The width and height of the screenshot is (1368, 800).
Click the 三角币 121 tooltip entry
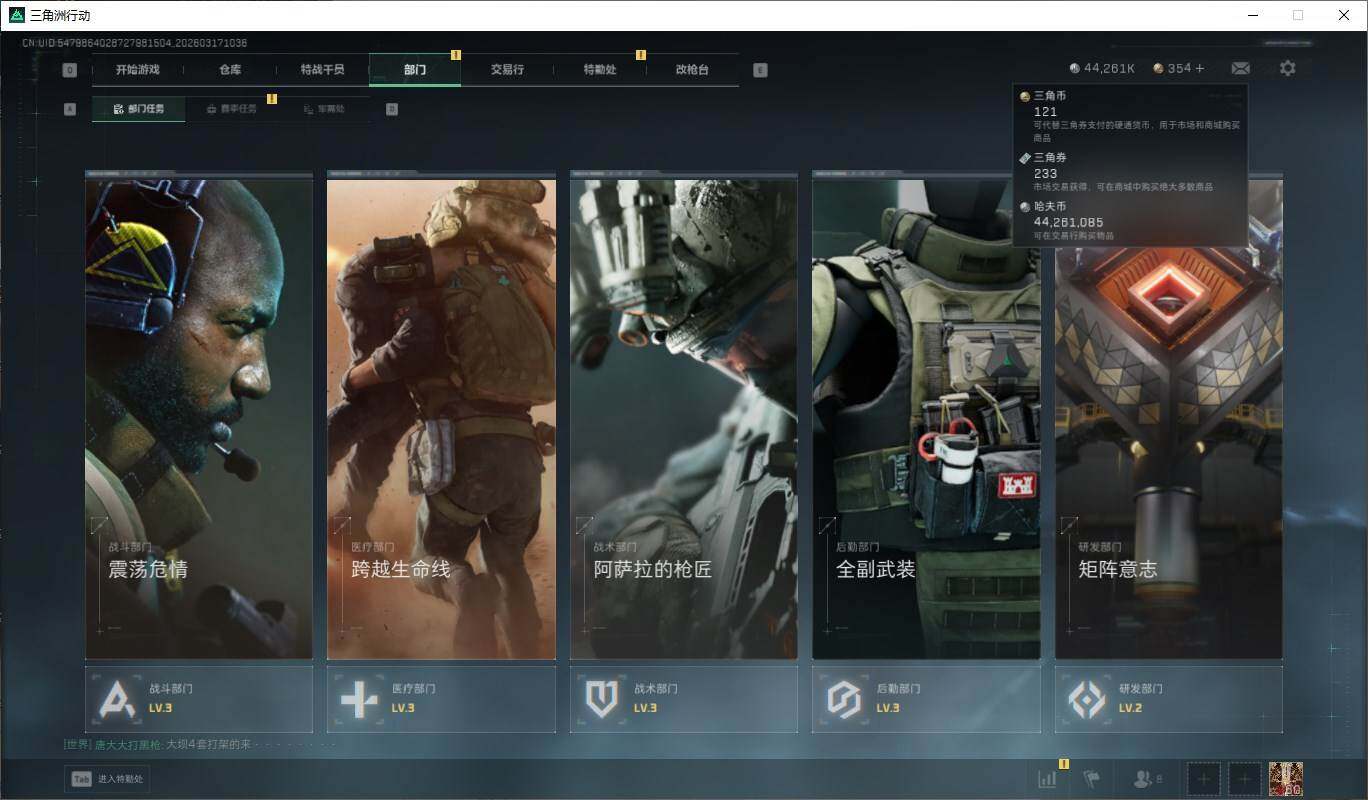click(1130, 116)
